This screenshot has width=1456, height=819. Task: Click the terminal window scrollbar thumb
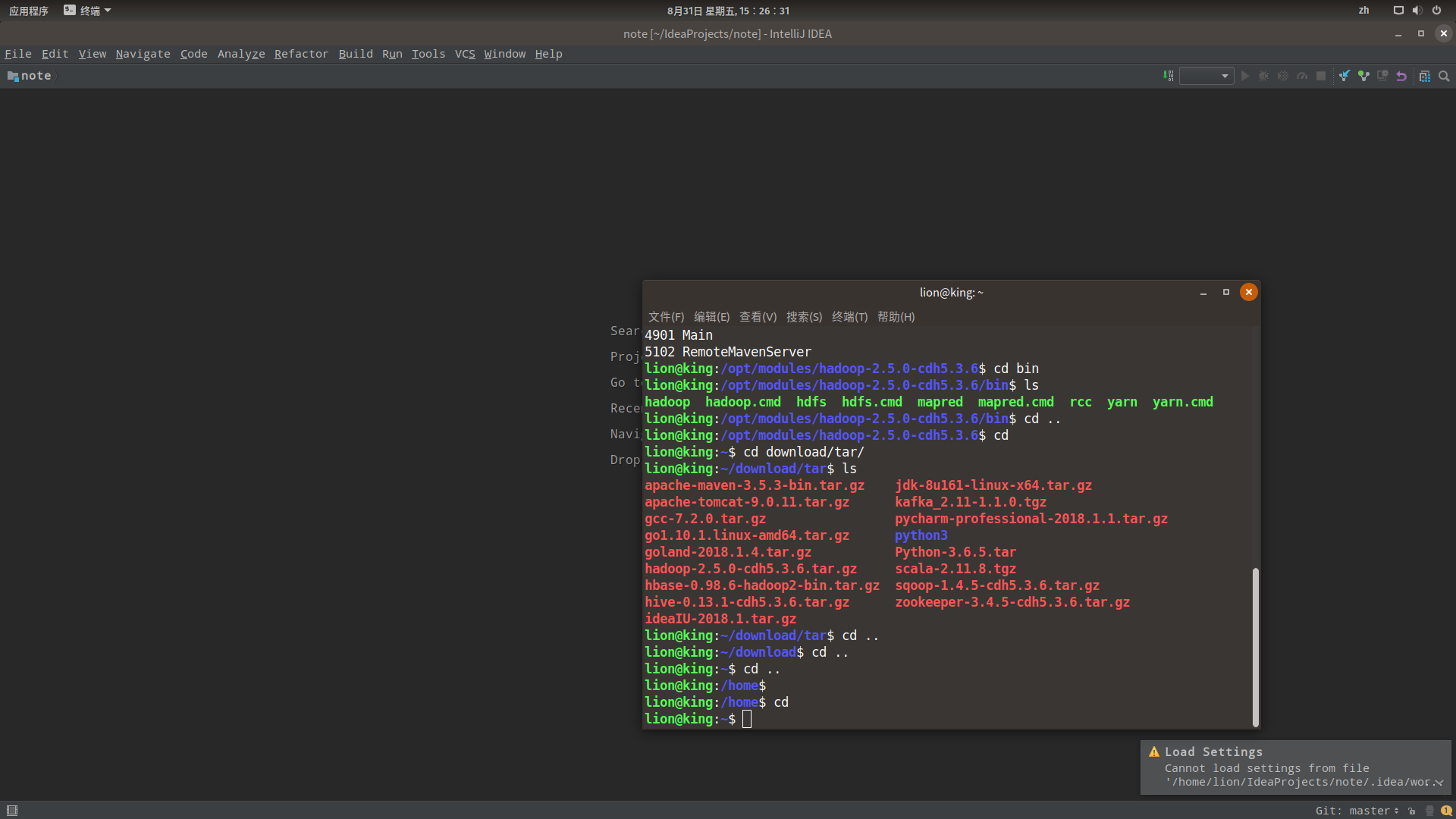pos(1255,648)
